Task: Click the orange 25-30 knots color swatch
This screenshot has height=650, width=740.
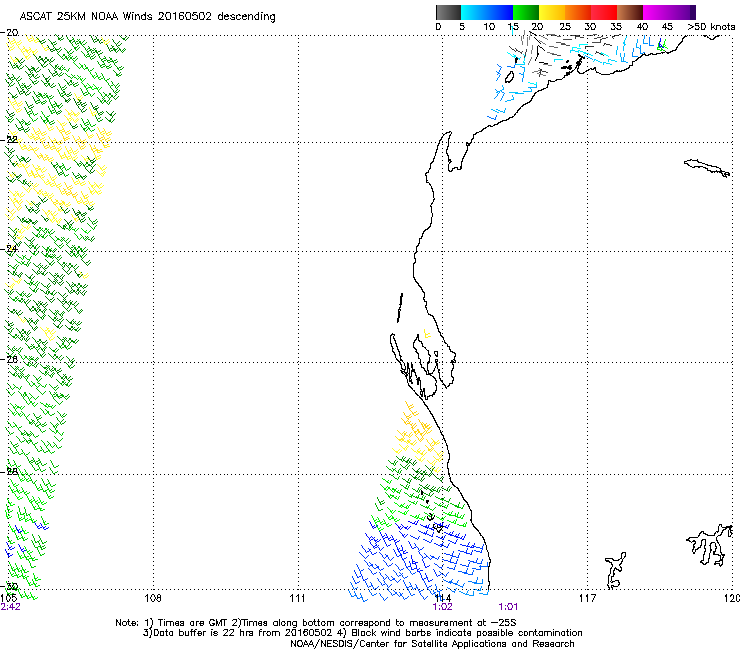Action: (578, 12)
